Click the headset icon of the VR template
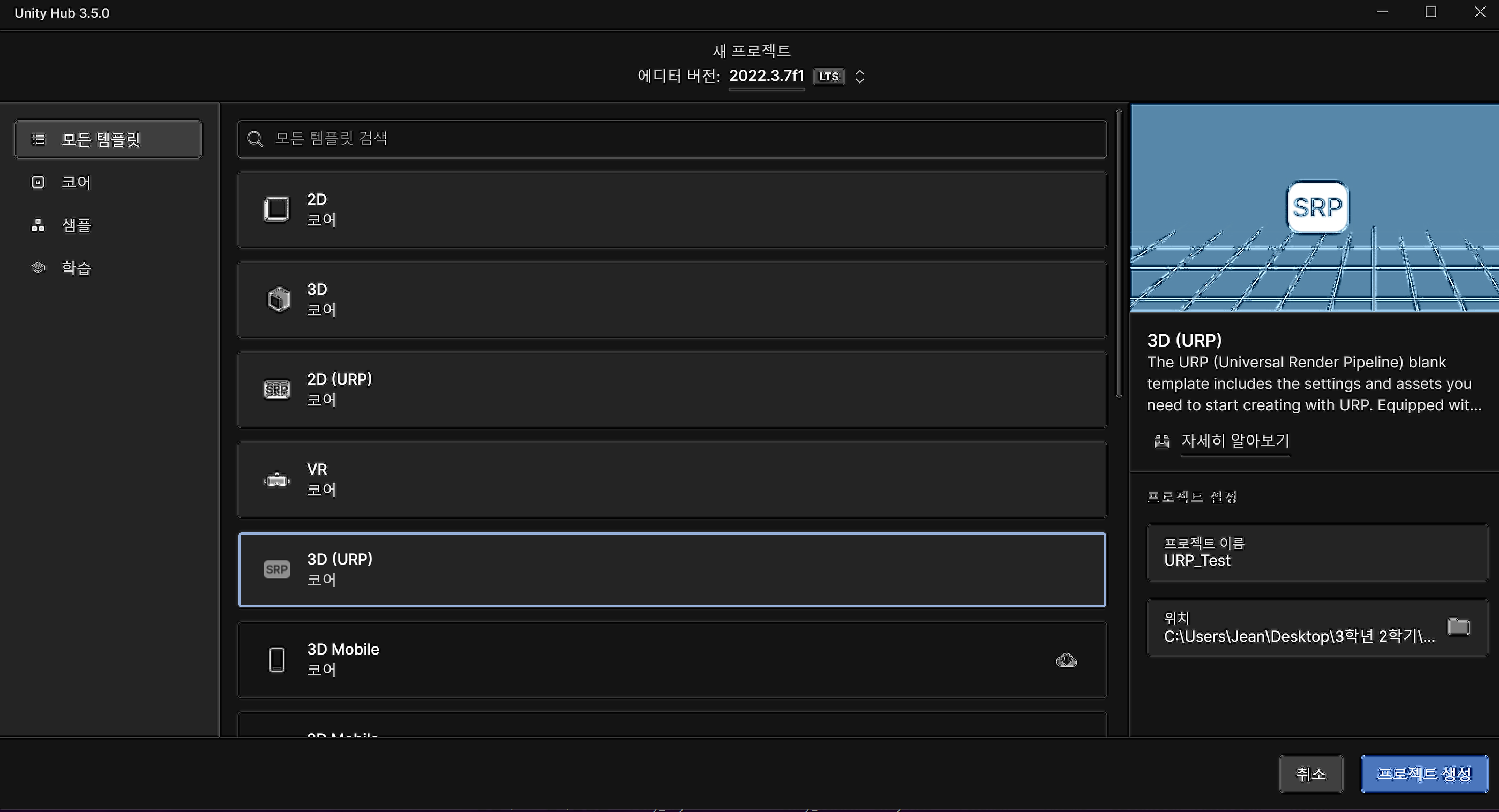Screen dimensions: 1499x812 pos(277,480)
